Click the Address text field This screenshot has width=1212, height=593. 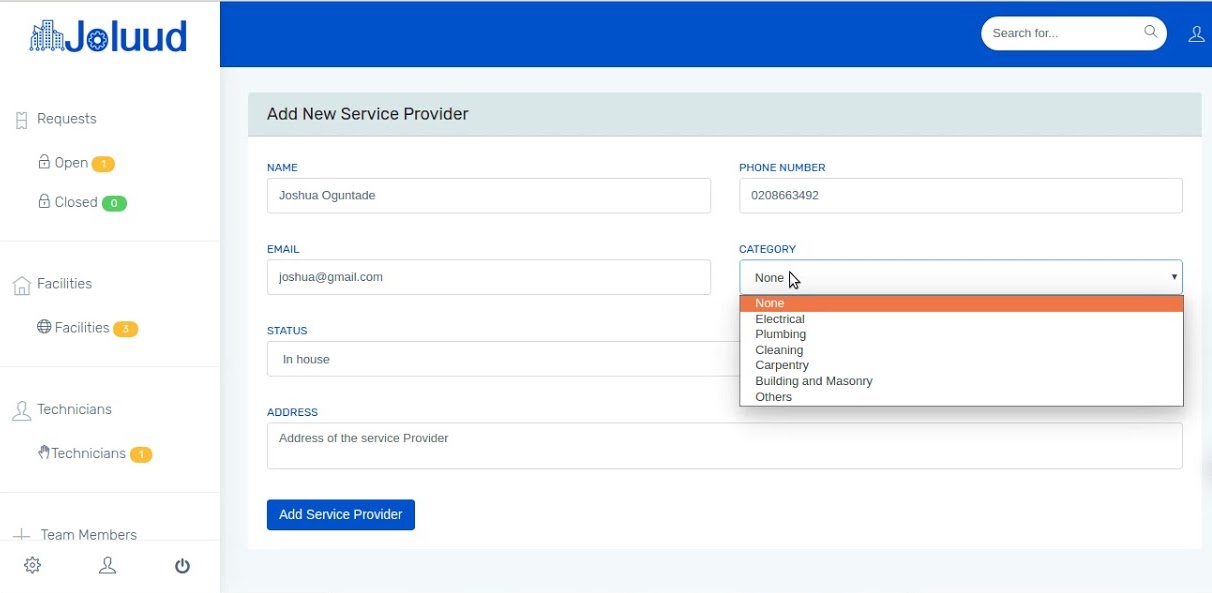point(724,445)
